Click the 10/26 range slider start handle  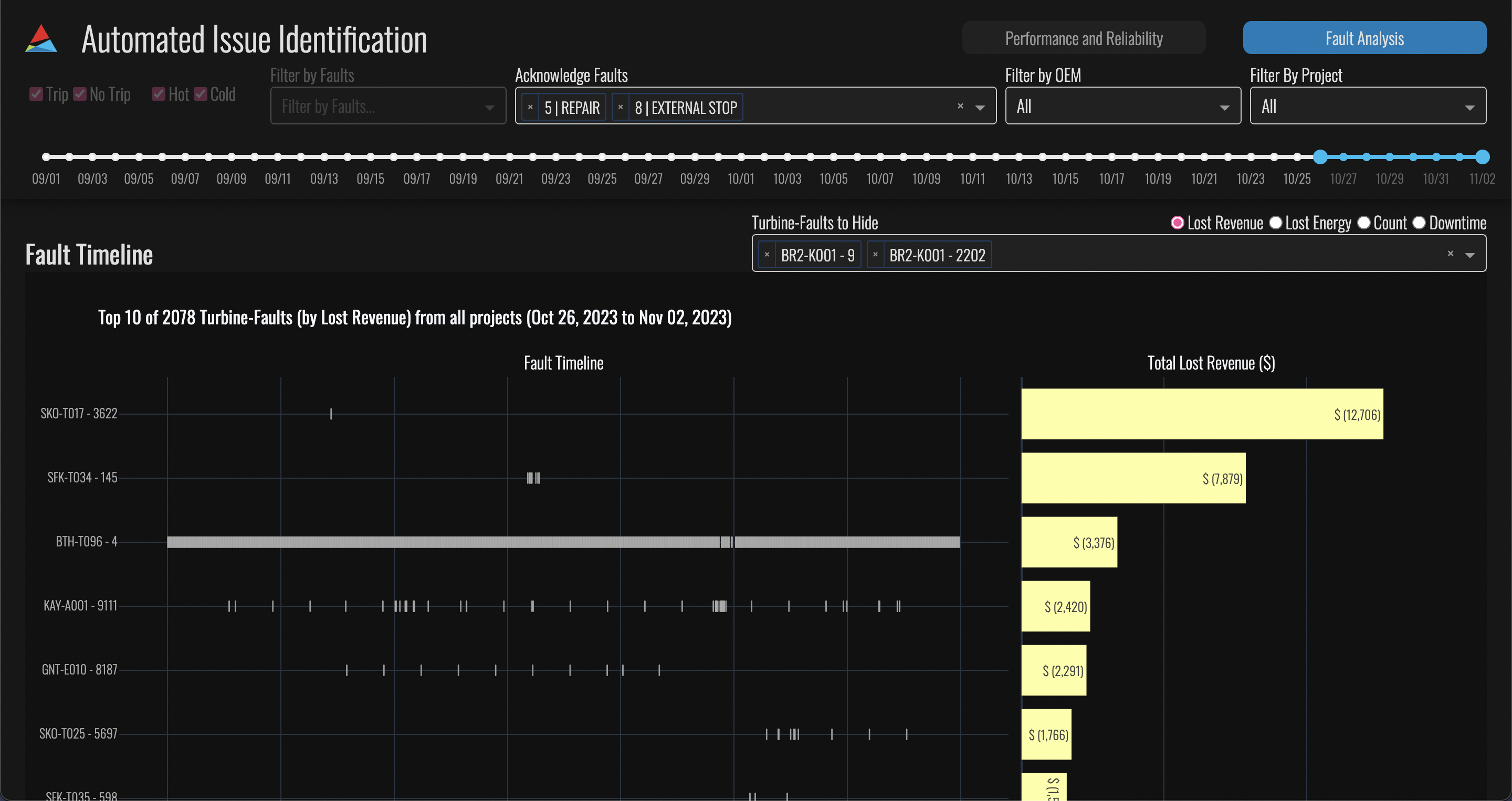tap(1320, 156)
